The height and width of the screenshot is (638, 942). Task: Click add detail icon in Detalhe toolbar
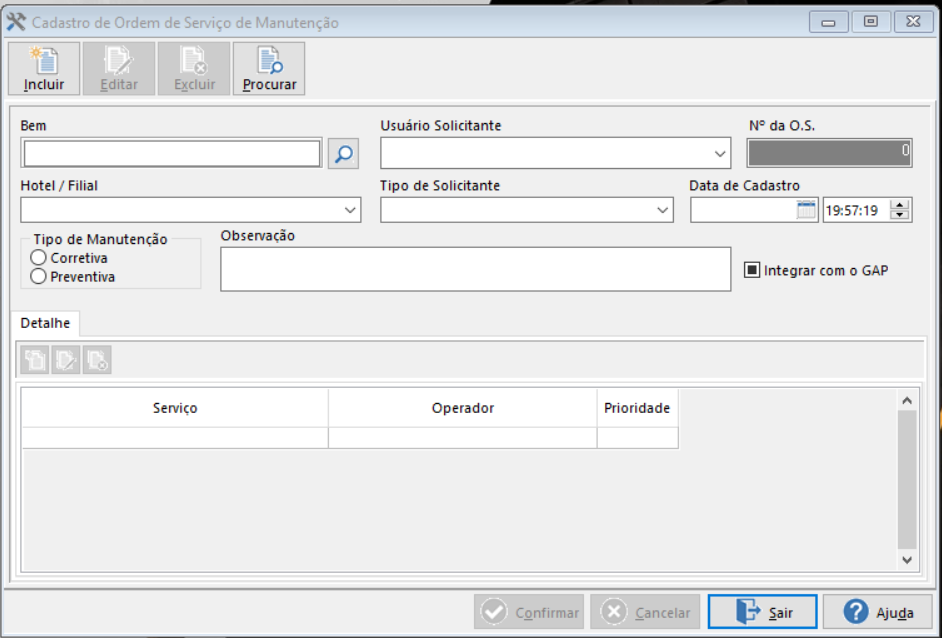(34, 360)
